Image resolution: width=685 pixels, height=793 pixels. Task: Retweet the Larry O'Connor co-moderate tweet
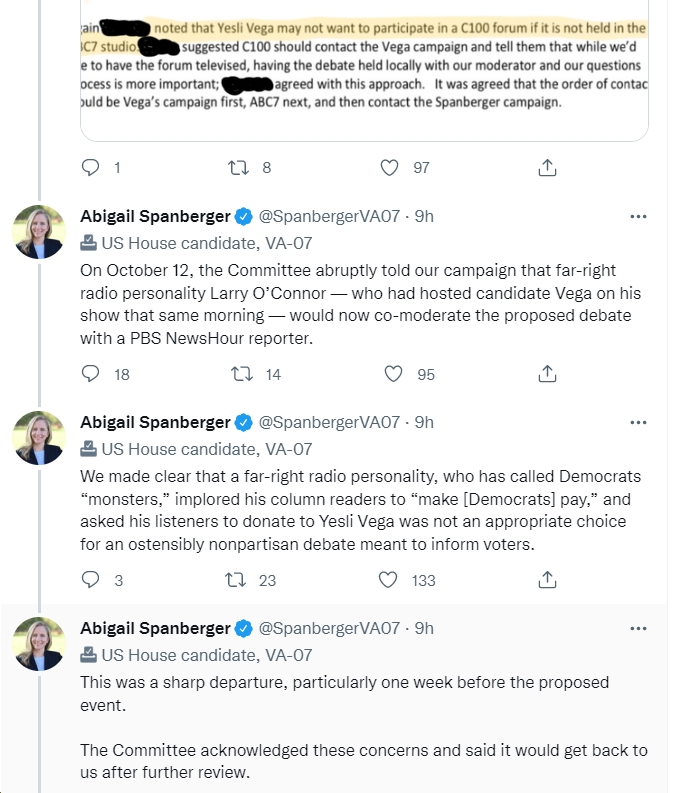click(242, 374)
